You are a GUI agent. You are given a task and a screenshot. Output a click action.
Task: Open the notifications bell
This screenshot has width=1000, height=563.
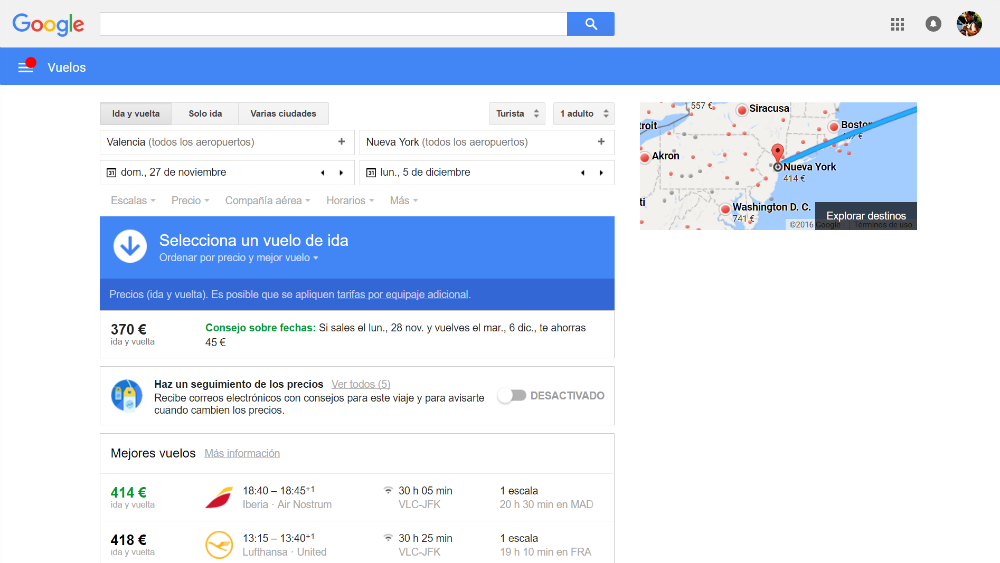[933, 24]
